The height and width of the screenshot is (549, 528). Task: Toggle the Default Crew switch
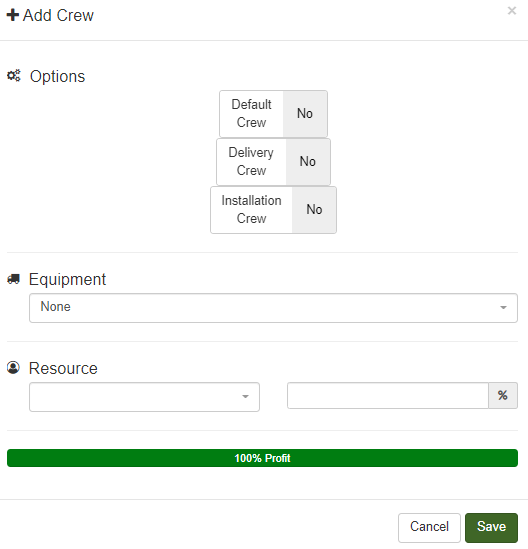pos(273,114)
